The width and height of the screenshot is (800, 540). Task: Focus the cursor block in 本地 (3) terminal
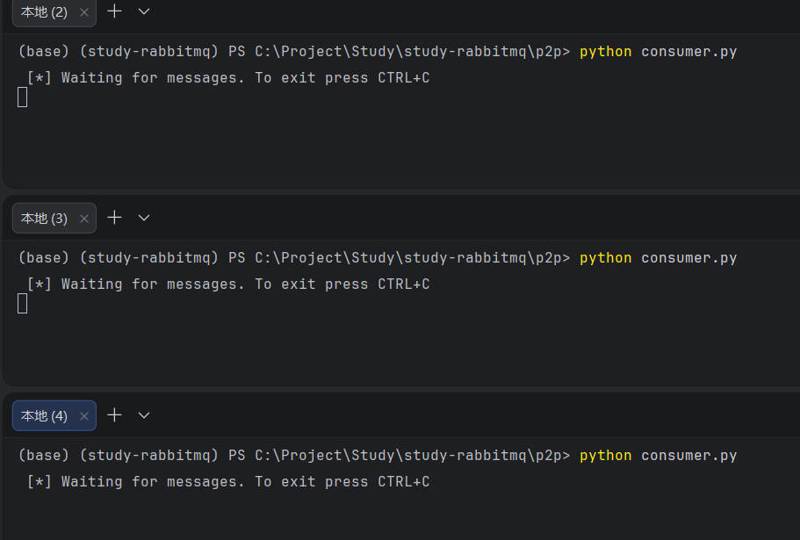[23, 303]
